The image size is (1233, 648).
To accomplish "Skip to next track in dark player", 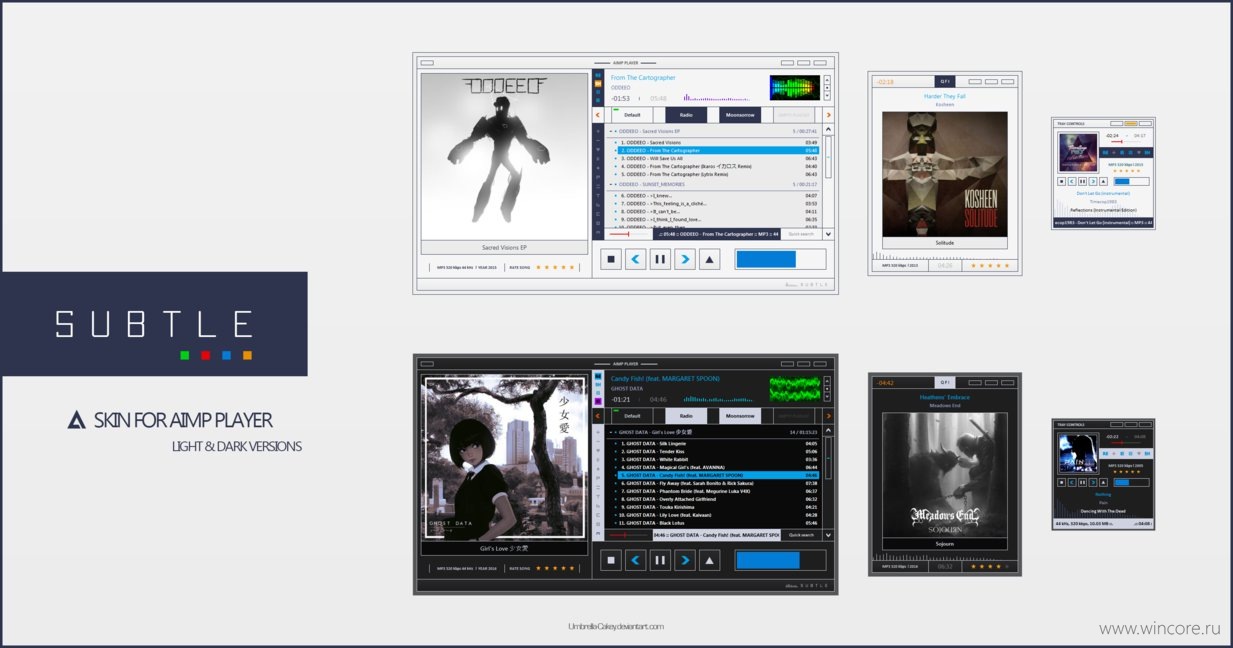I will click(x=685, y=561).
